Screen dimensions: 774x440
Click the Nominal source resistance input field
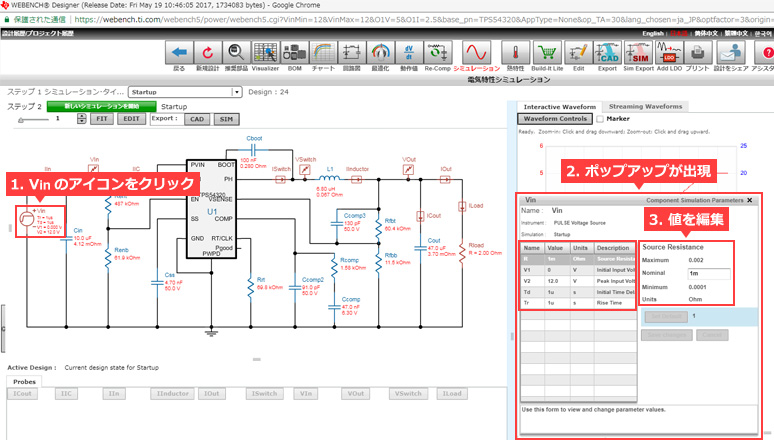(x=709, y=273)
